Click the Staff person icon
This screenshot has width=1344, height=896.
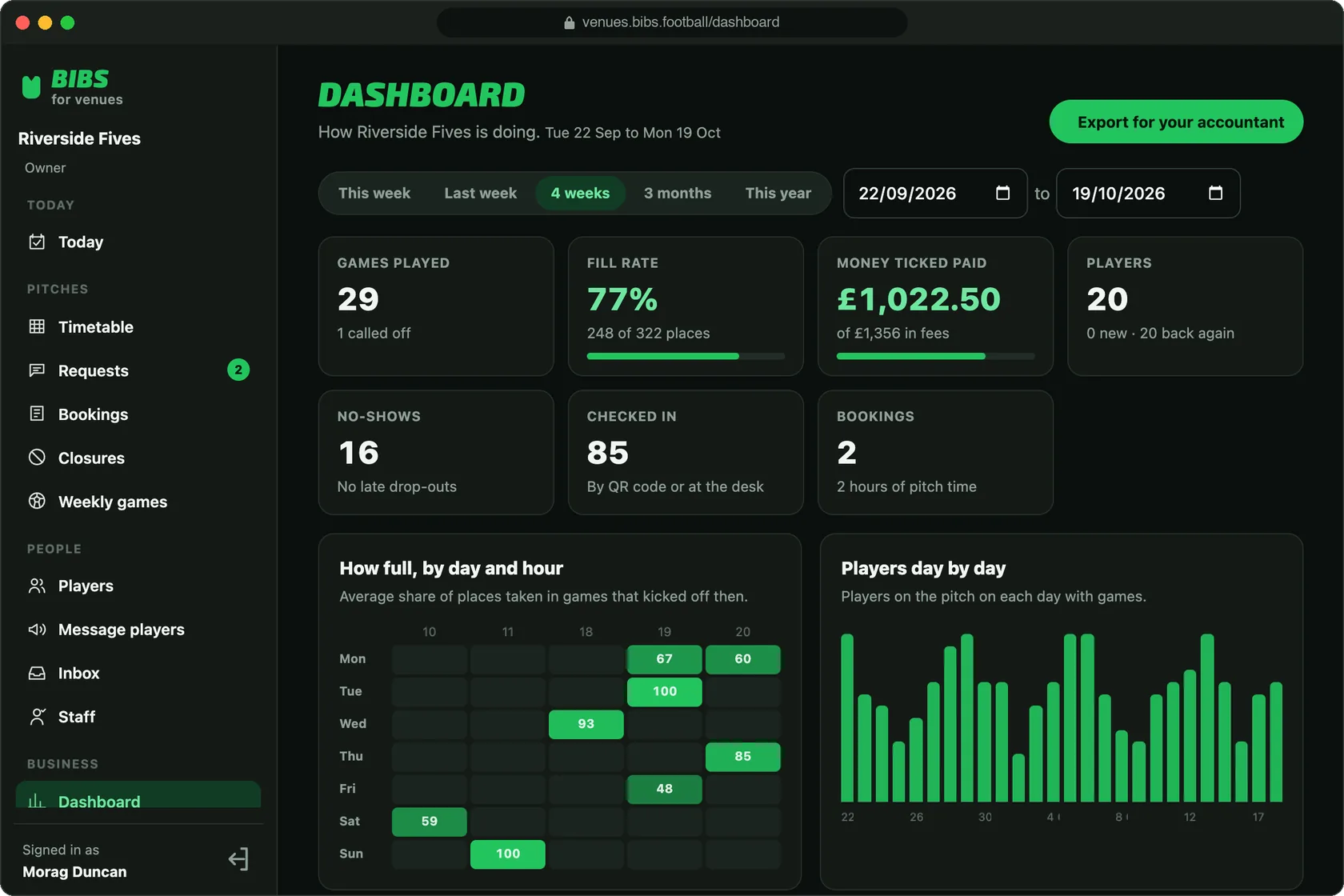(37, 717)
